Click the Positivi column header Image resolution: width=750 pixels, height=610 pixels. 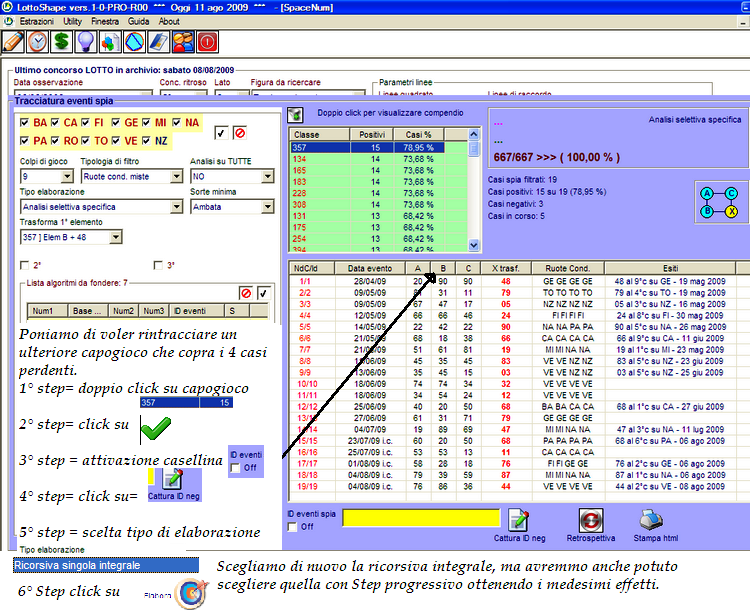(372, 134)
